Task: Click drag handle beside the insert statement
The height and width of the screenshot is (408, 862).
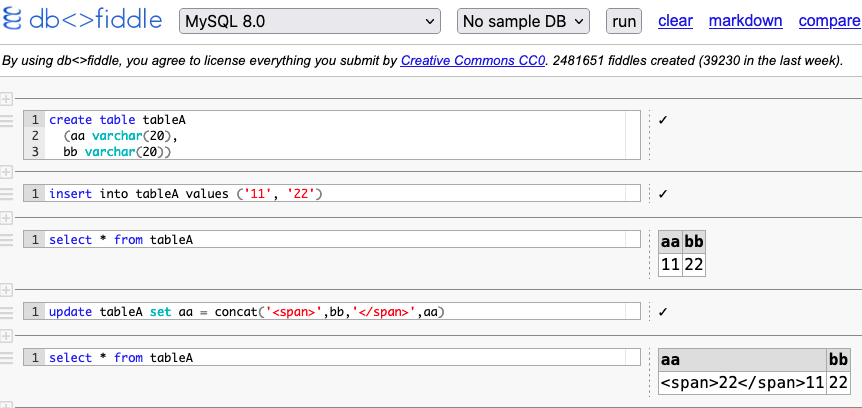Action: coord(6,193)
